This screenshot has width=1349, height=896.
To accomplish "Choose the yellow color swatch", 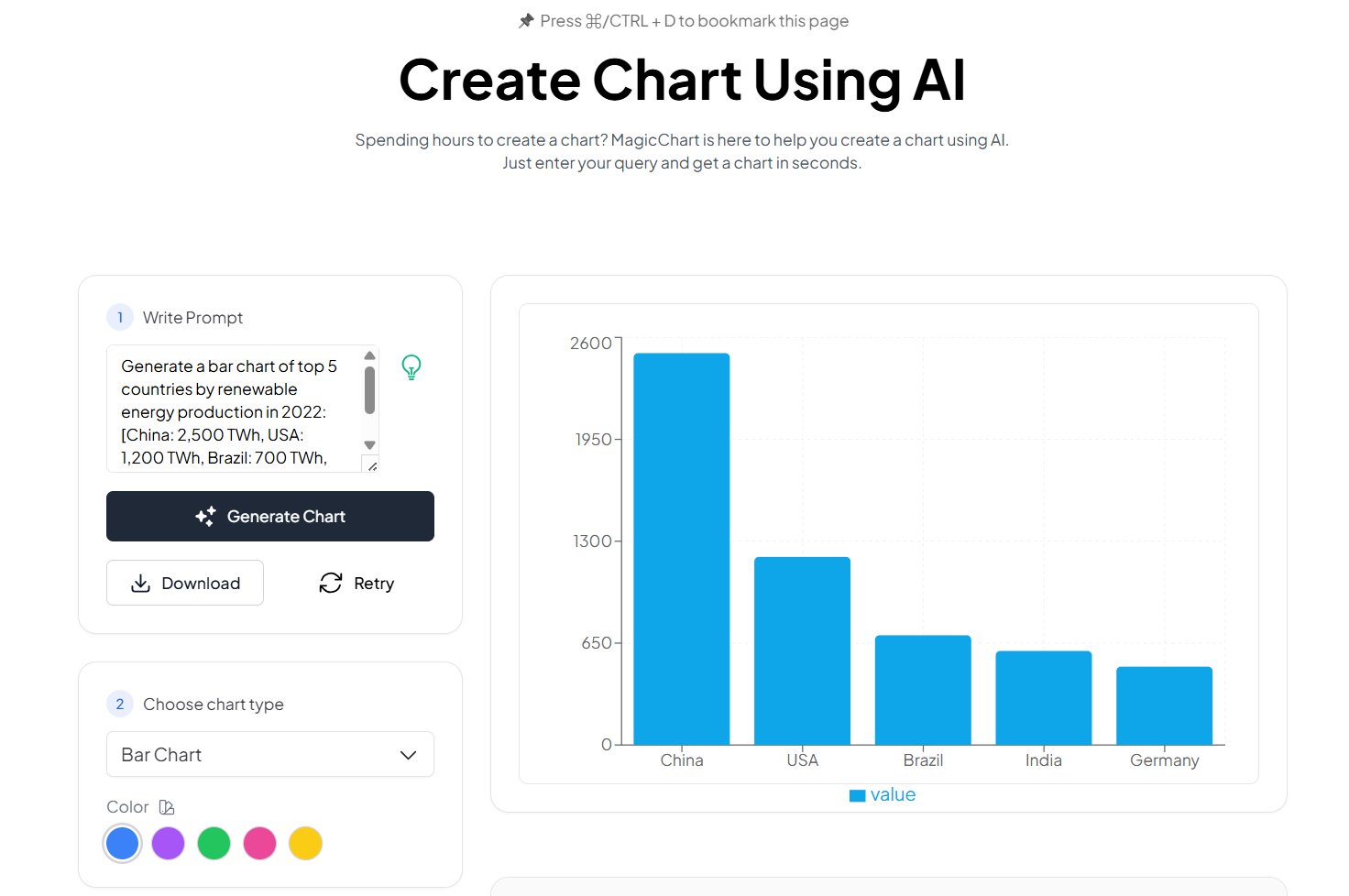I will tap(306, 843).
